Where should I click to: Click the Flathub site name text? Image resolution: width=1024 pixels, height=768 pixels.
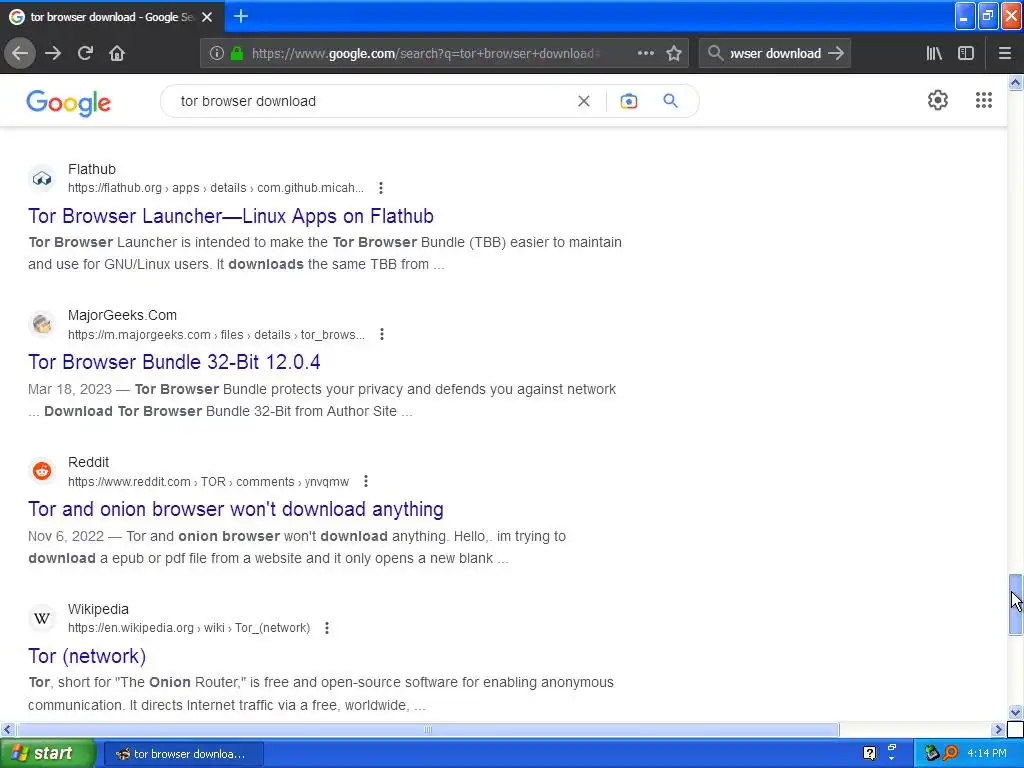[92, 169]
